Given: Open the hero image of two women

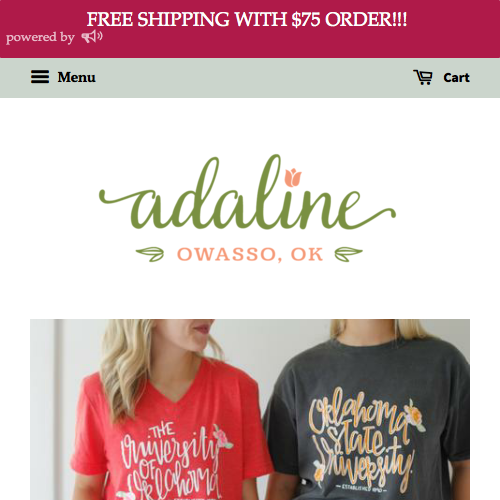Looking at the screenshot, I should pos(250,410).
